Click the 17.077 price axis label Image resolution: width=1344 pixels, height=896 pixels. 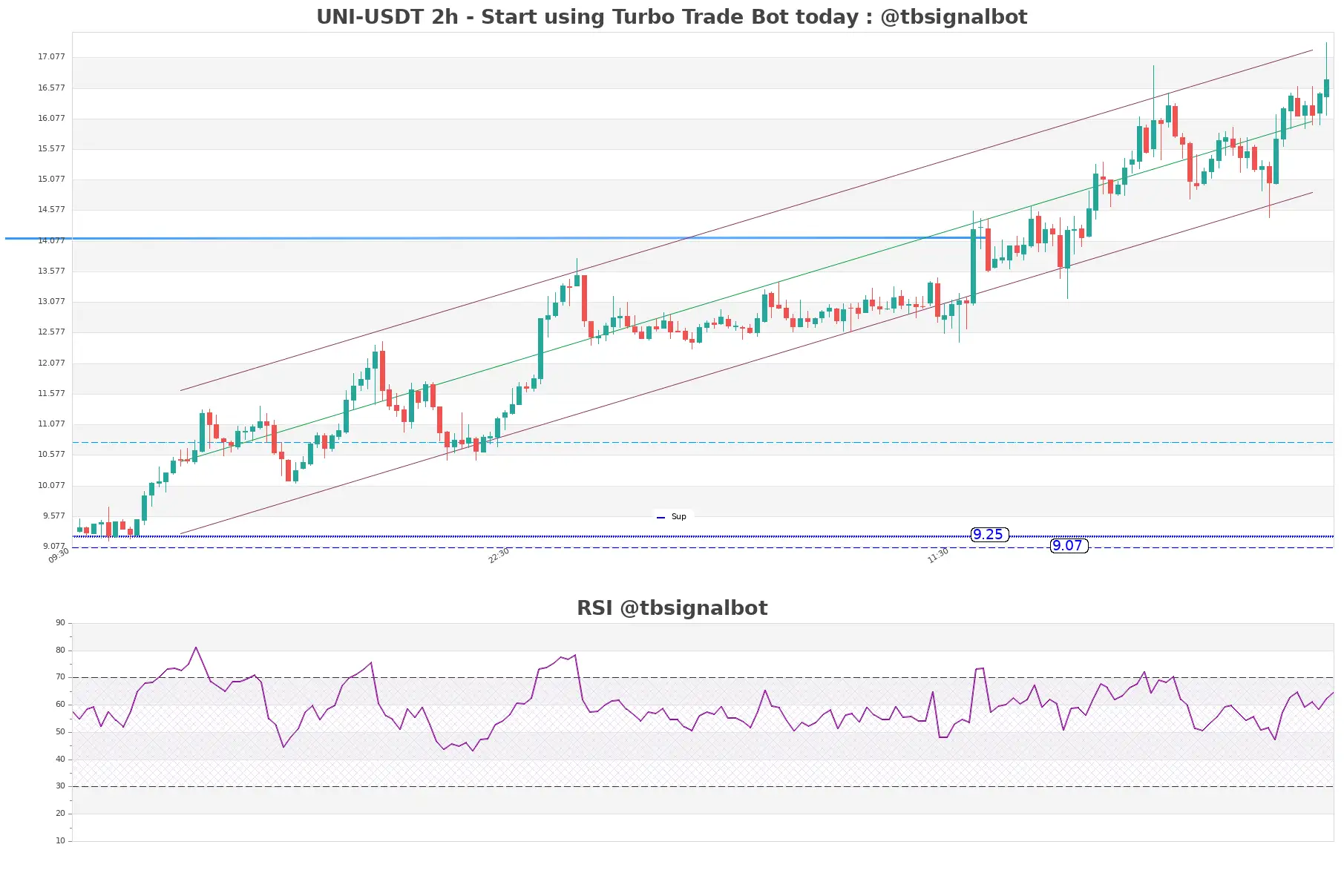[x=51, y=57]
